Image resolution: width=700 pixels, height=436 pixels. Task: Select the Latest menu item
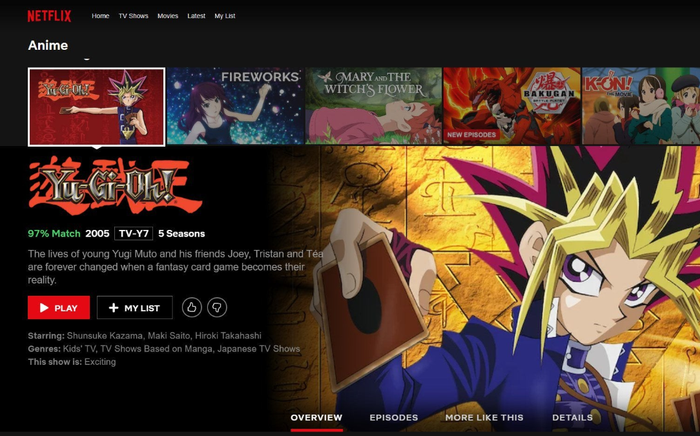pyautogui.click(x=196, y=16)
